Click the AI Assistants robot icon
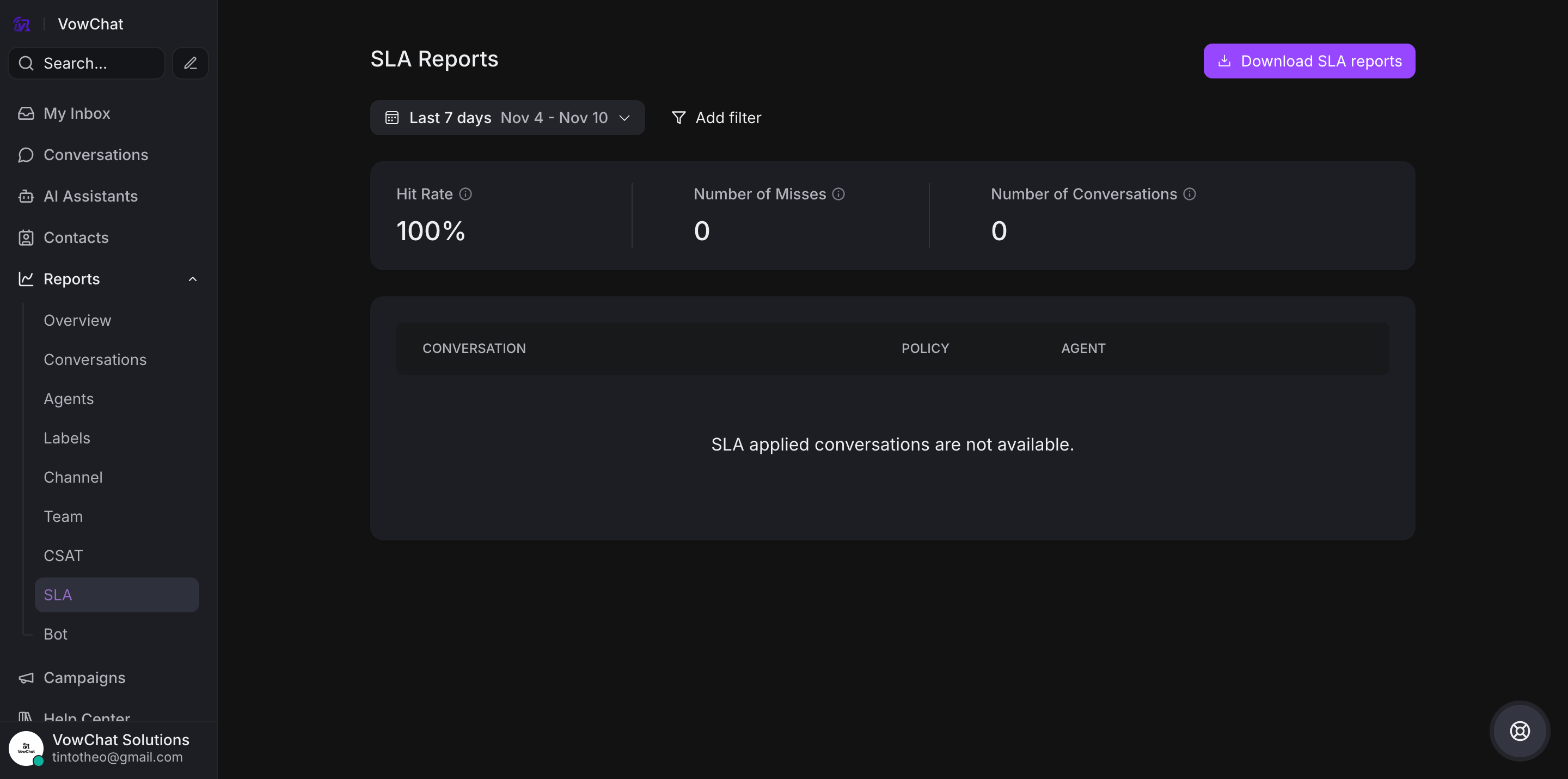The image size is (1568, 779). 26,196
